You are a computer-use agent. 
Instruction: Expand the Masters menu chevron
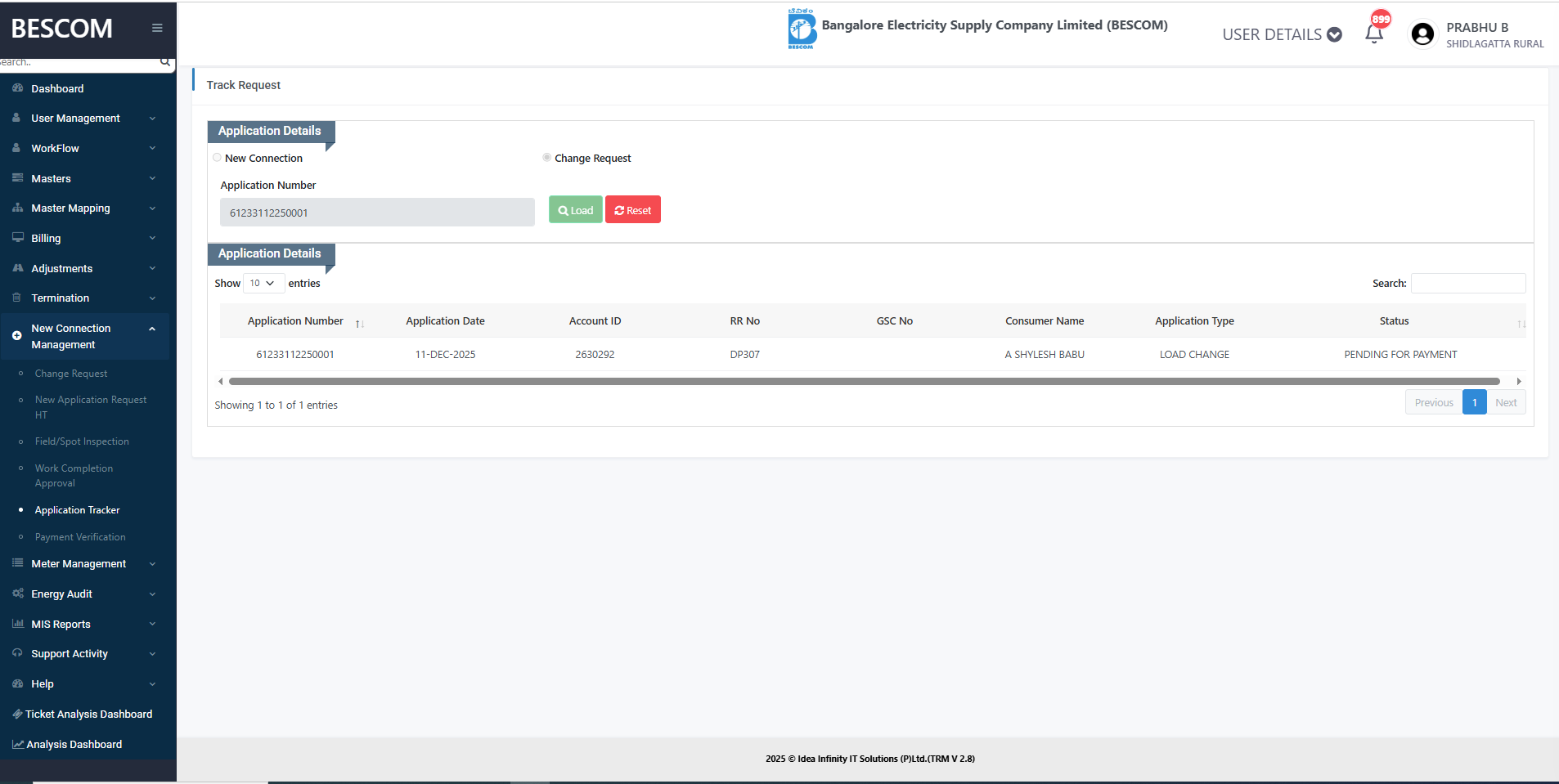[x=152, y=178]
